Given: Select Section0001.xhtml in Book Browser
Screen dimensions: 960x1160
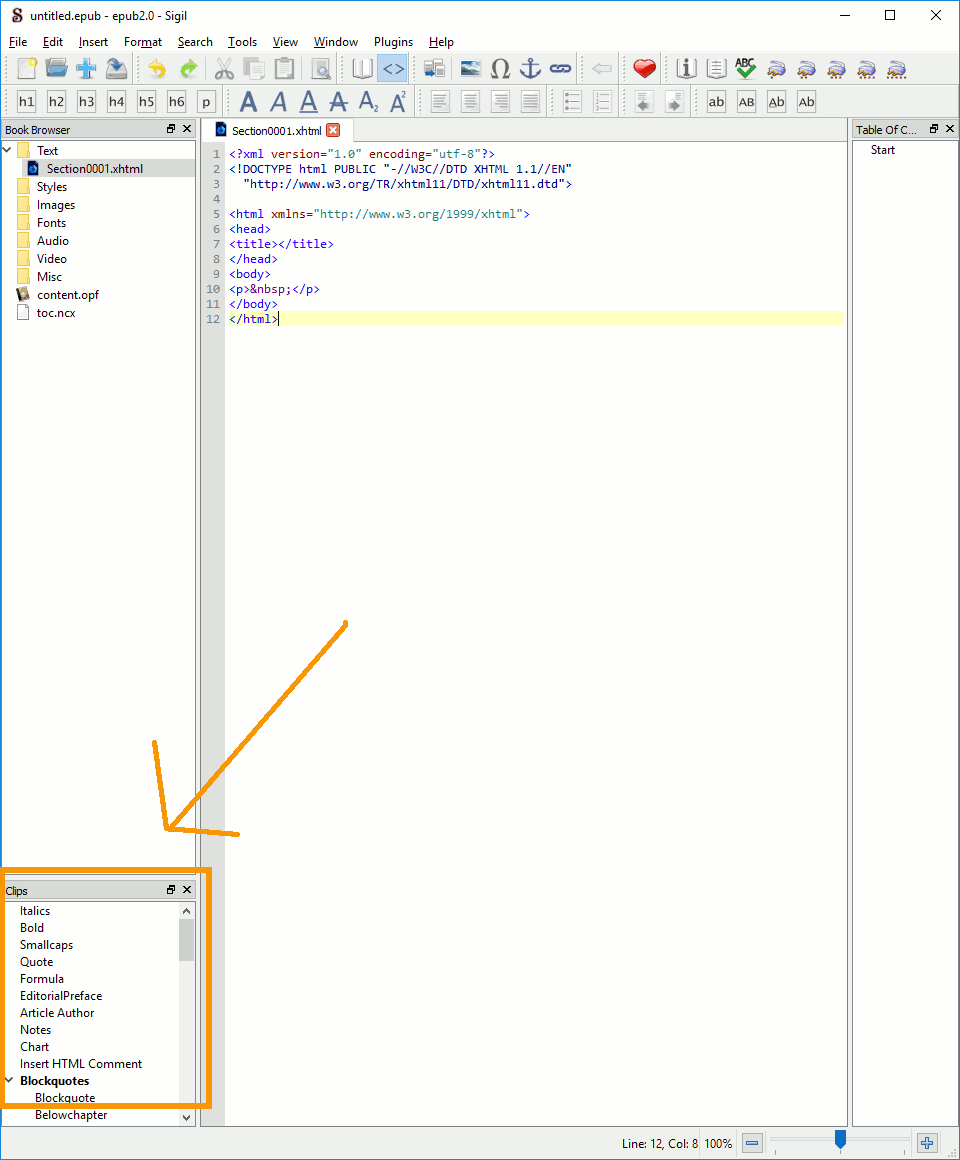Looking at the screenshot, I should 95,169.
